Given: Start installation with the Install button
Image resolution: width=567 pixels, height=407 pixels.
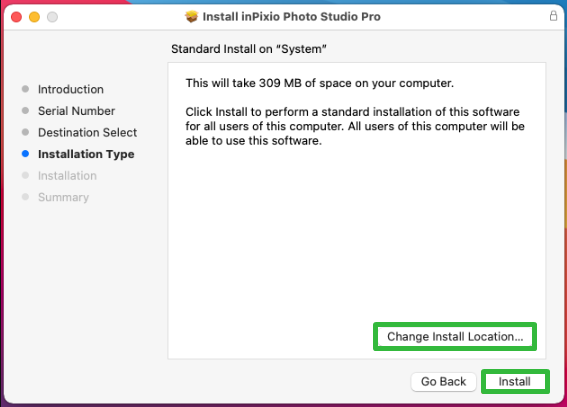Looking at the screenshot, I should [x=515, y=381].
